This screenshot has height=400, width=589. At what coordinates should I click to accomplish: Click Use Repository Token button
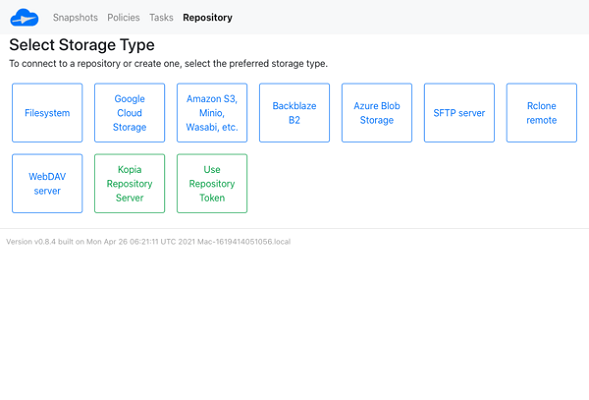point(212,183)
